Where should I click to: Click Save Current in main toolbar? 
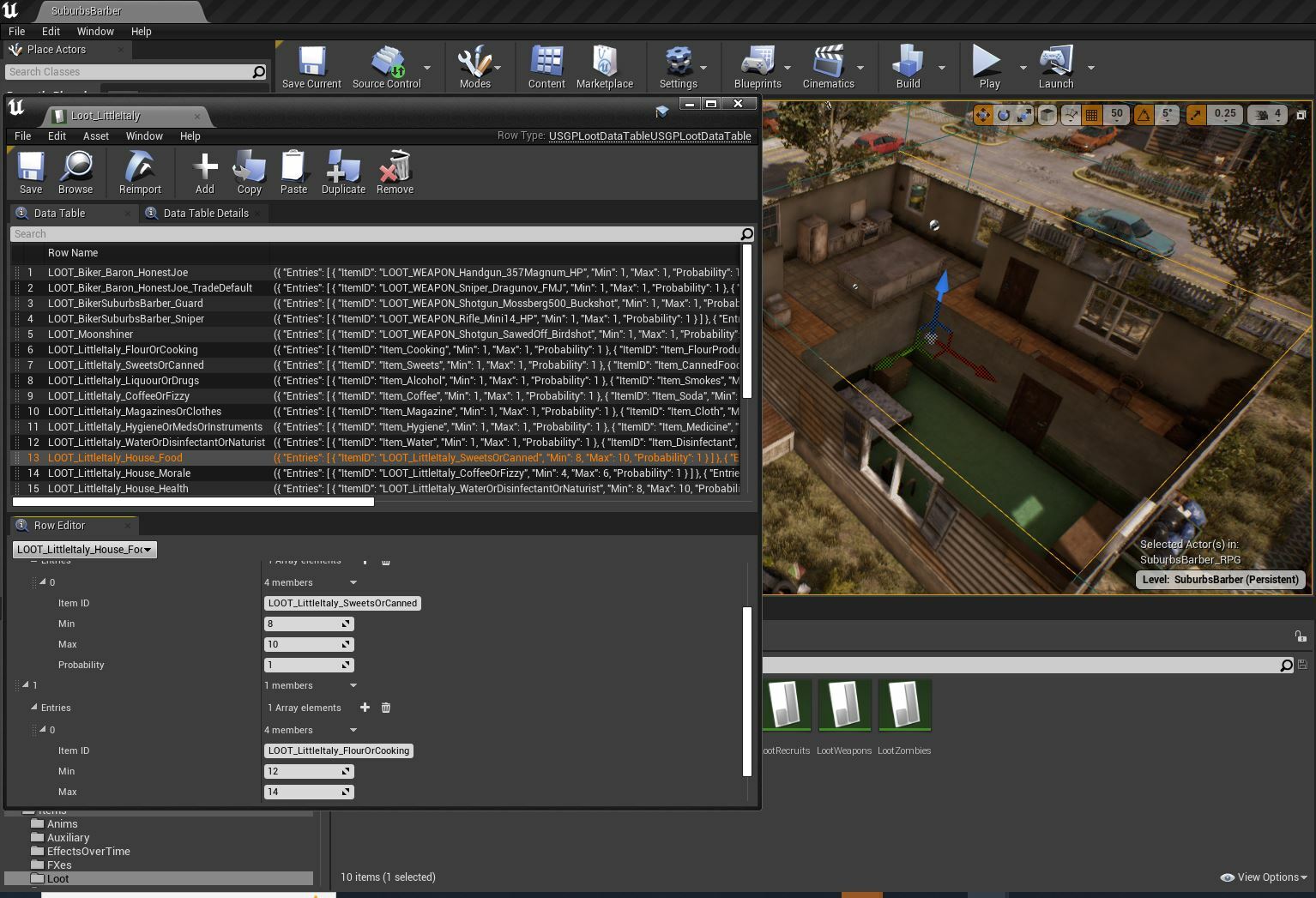[311, 68]
